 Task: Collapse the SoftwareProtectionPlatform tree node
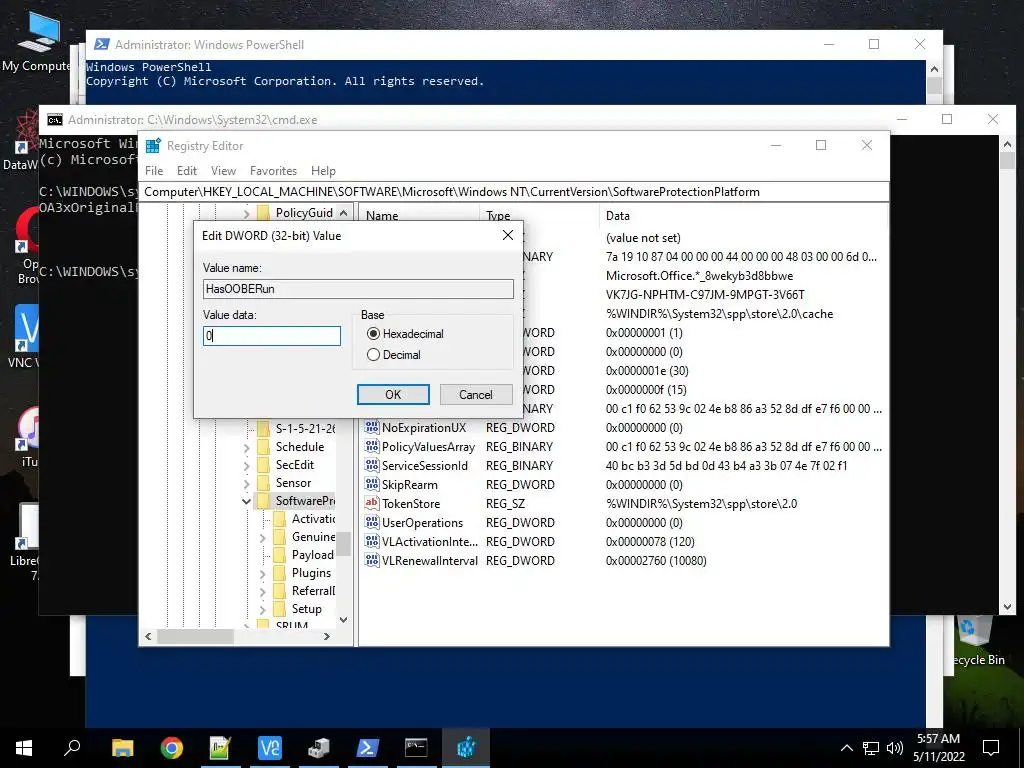click(246, 502)
